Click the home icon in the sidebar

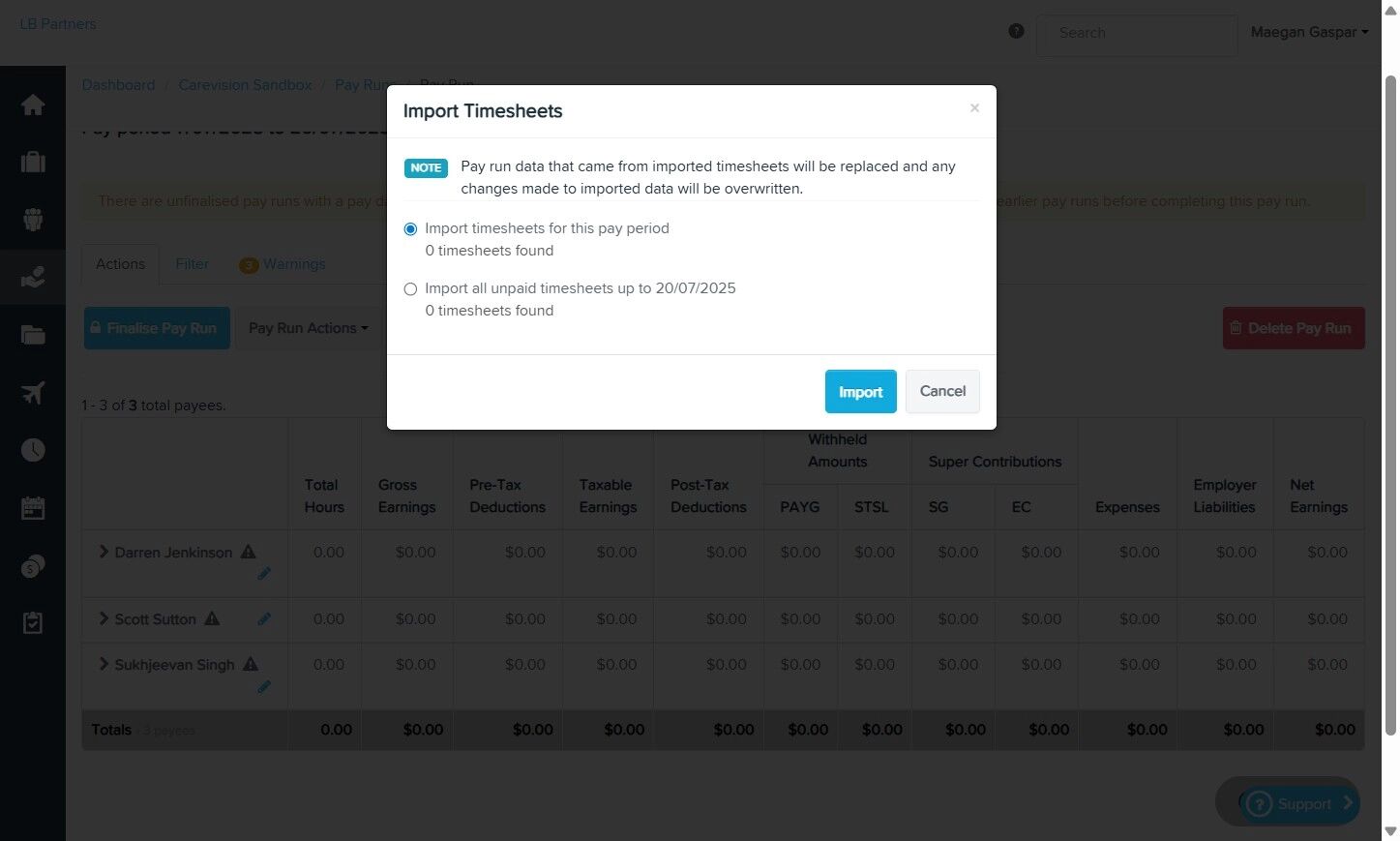33,105
